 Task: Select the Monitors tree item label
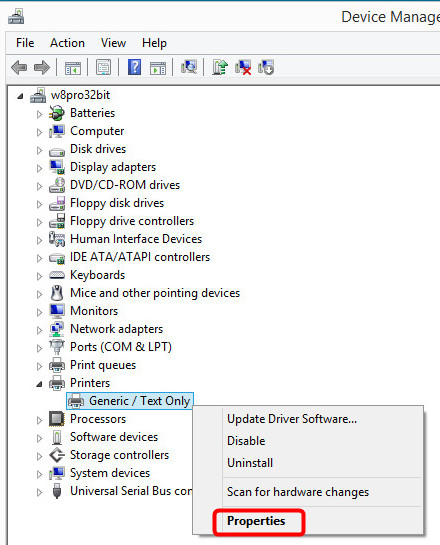94,311
